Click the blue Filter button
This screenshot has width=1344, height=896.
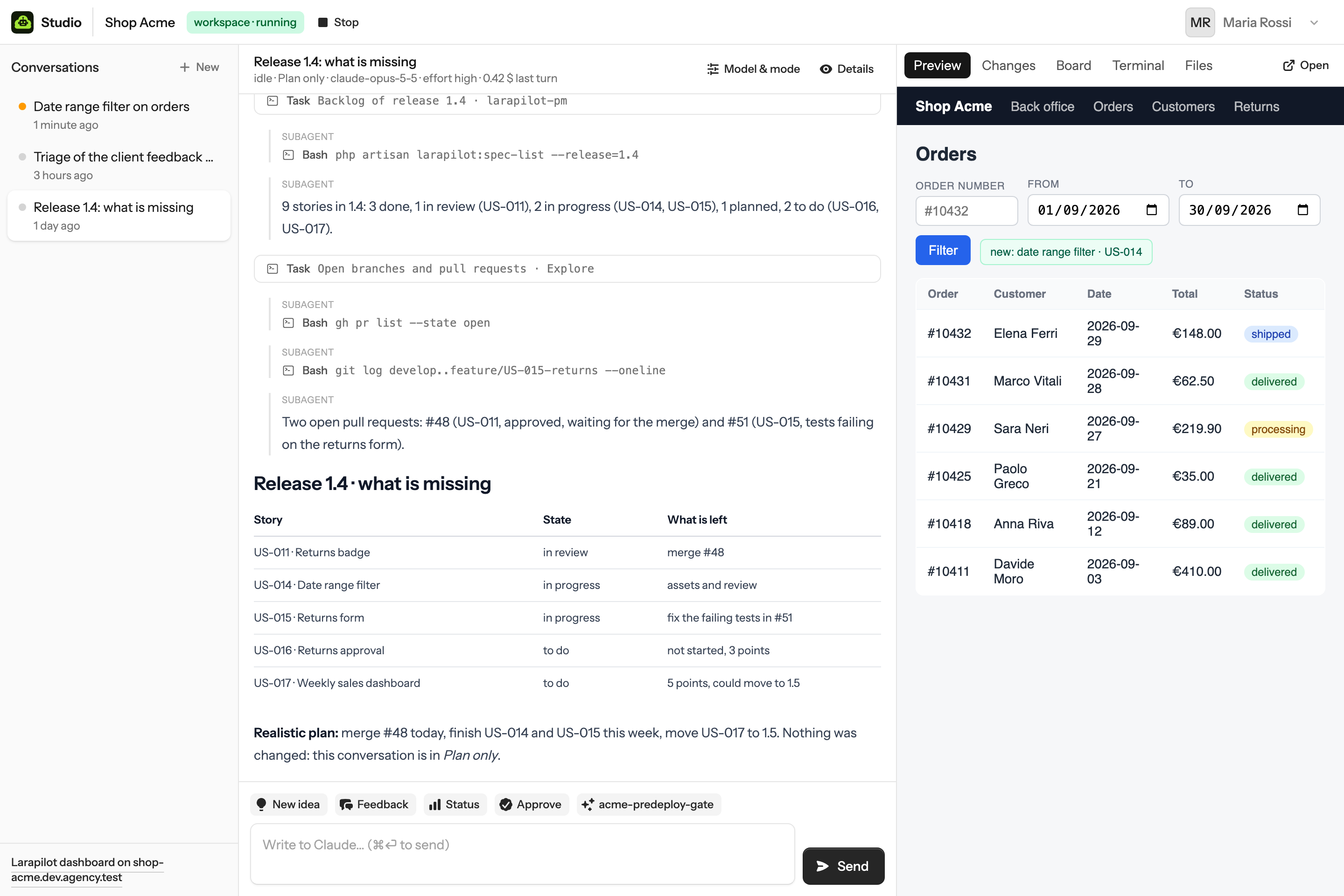coord(943,250)
